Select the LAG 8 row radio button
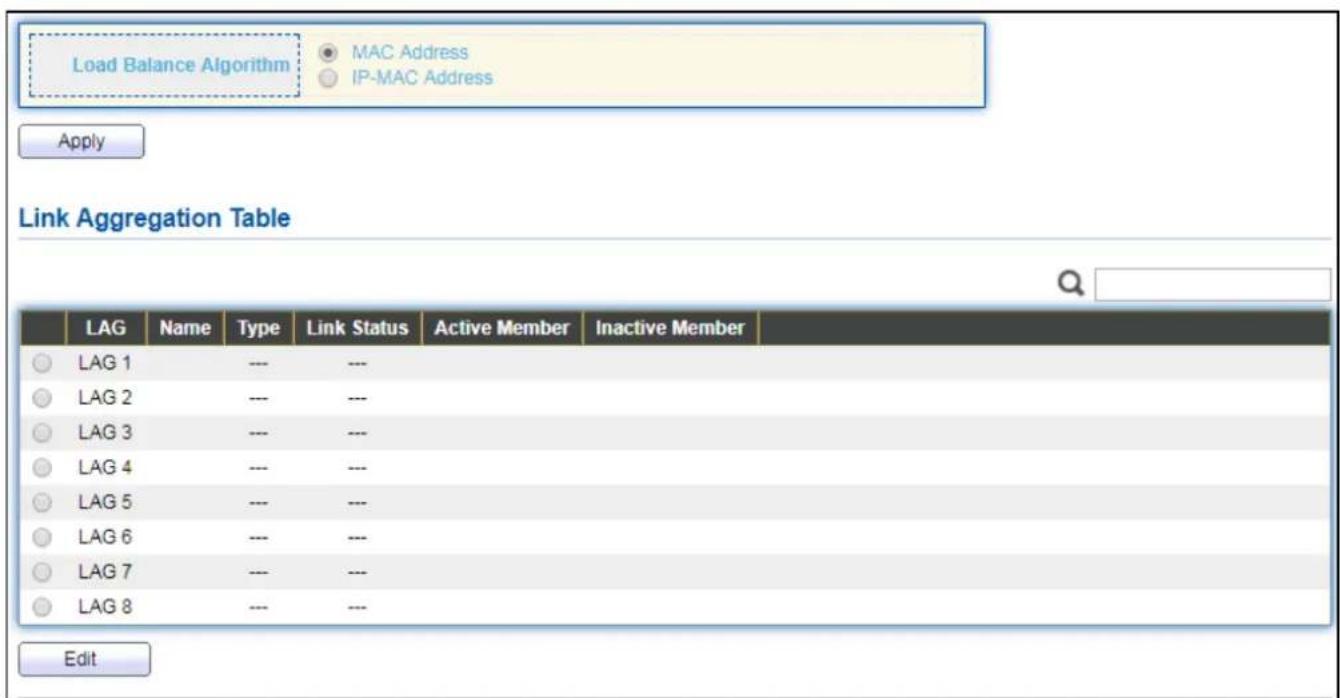Image resolution: width=1340 pixels, height=698 pixels. coord(41,606)
